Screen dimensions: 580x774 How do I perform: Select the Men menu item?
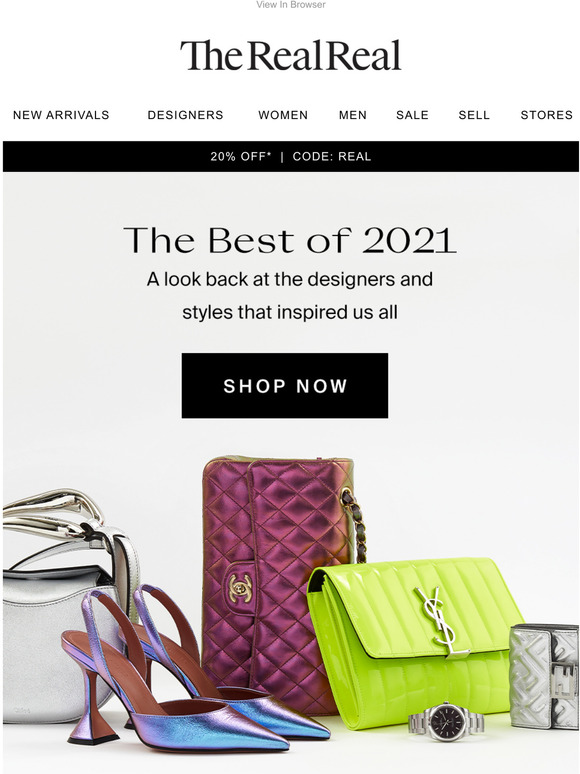(352, 115)
